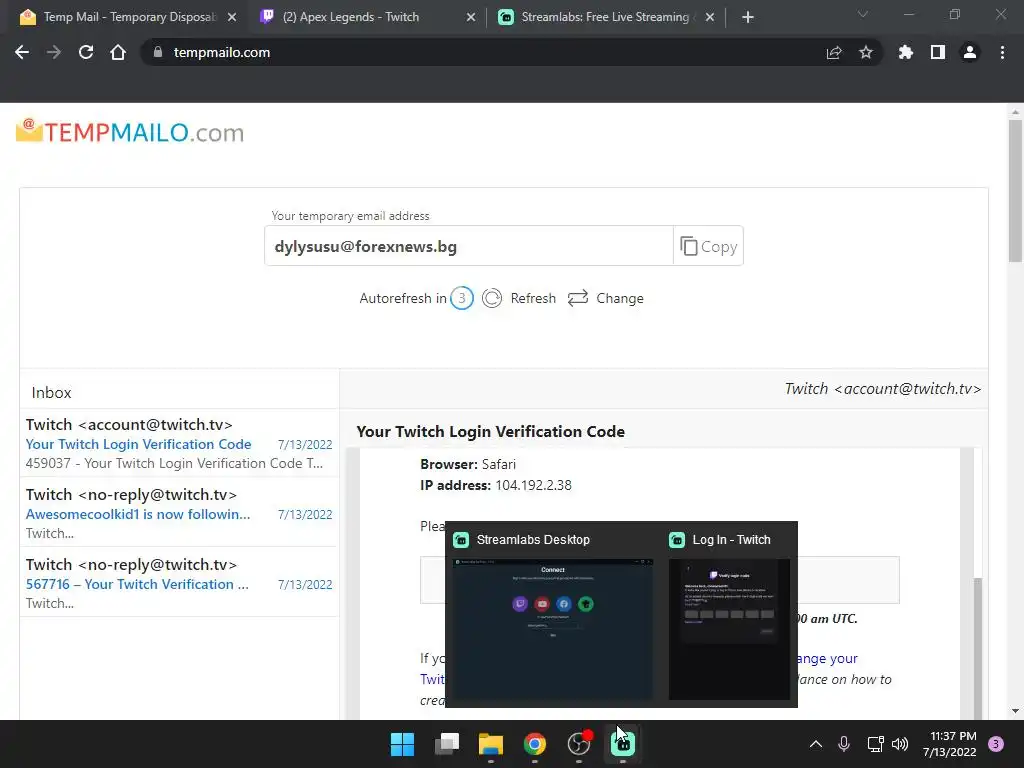Go back using browser back arrow

coord(22,52)
